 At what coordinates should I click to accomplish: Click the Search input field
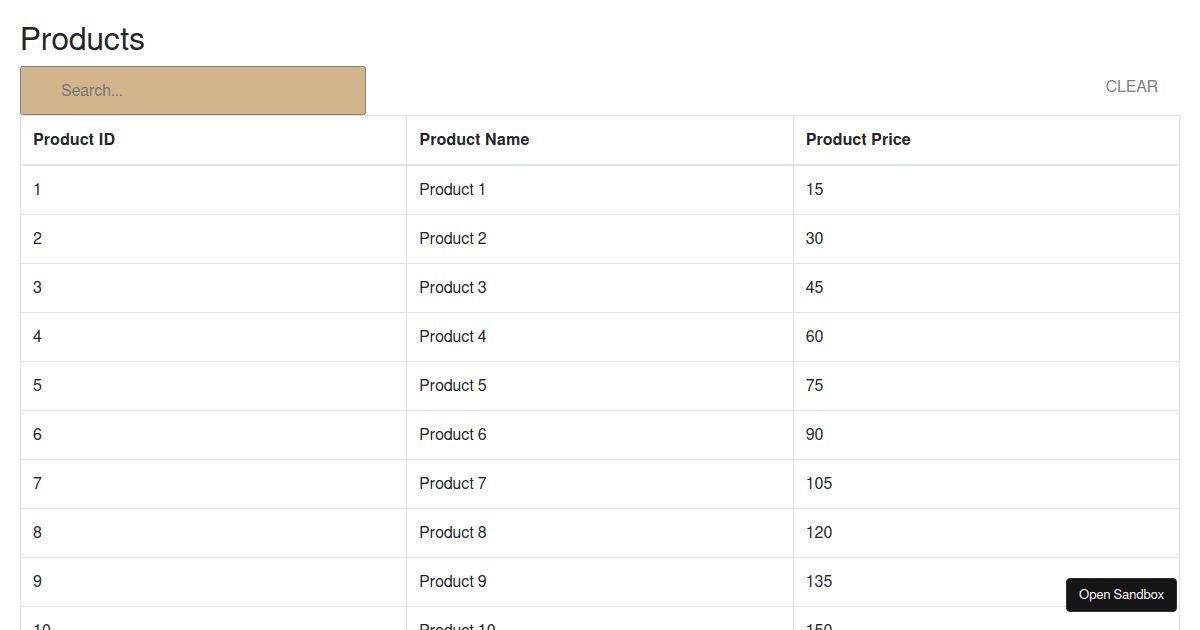(193, 90)
